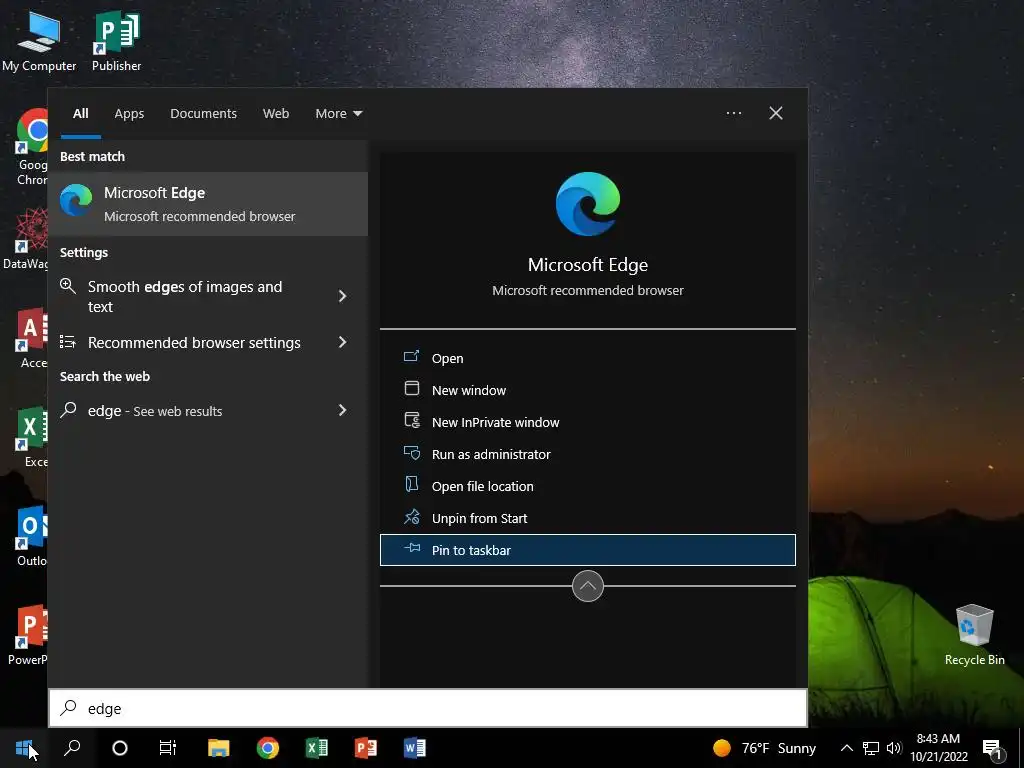
Task: Click the Windows Start button
Action: pyautogui.click(x=24, y=748)
